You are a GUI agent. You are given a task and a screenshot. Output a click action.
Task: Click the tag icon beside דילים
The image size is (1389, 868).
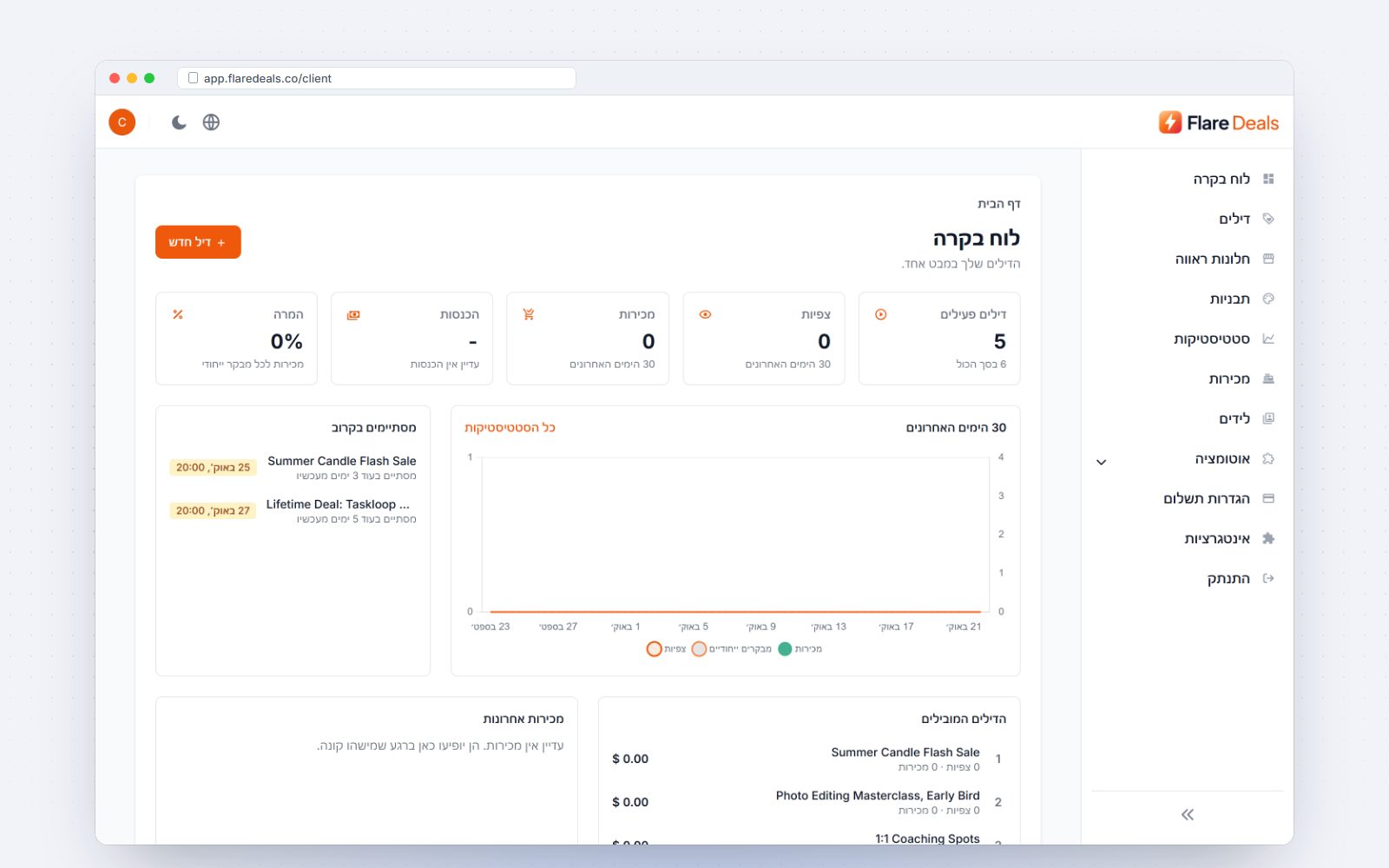[1268, 219]
